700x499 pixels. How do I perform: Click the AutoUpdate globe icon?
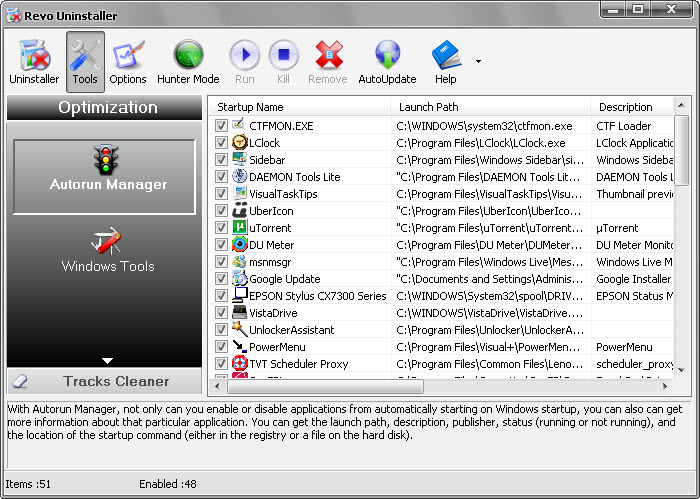(x=387, y=61)
